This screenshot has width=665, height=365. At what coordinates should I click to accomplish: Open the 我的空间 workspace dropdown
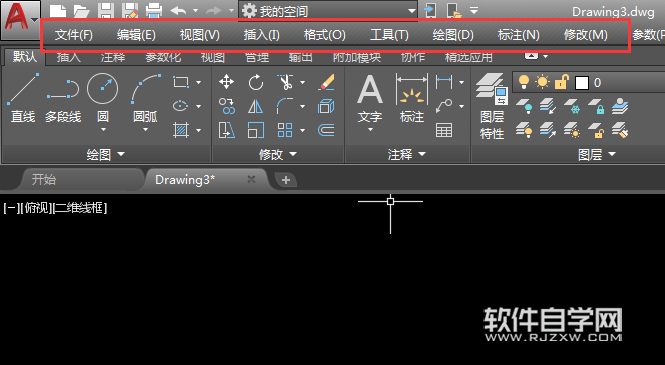pyautogui.click(x=328, y=11)
